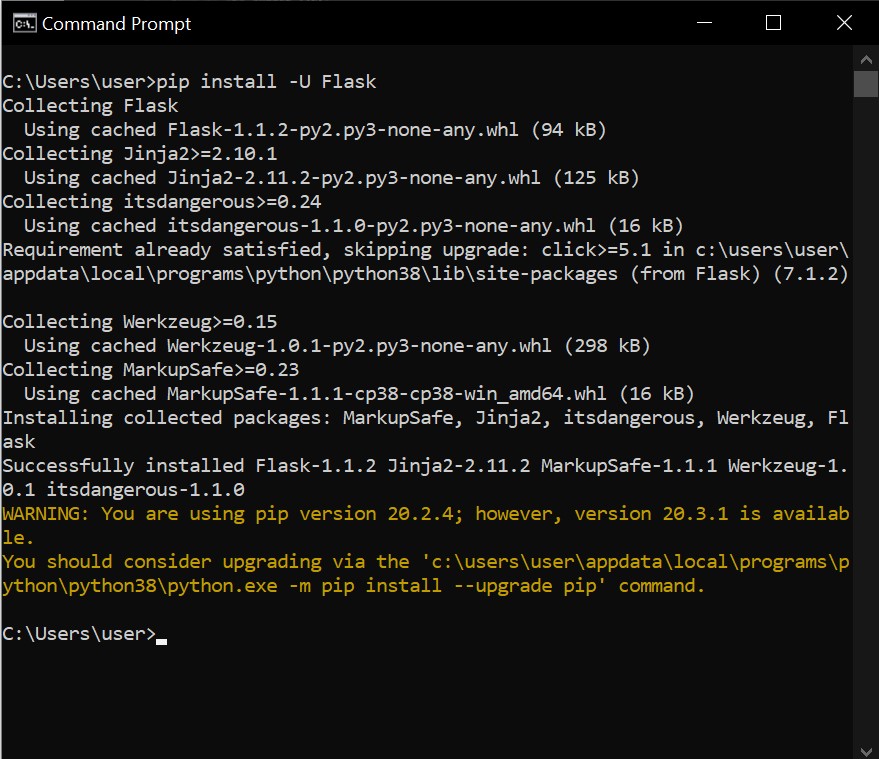Click the '0.1 itsdangerous-1.1.0' line

pyautogui.click(x=123, y=490)
